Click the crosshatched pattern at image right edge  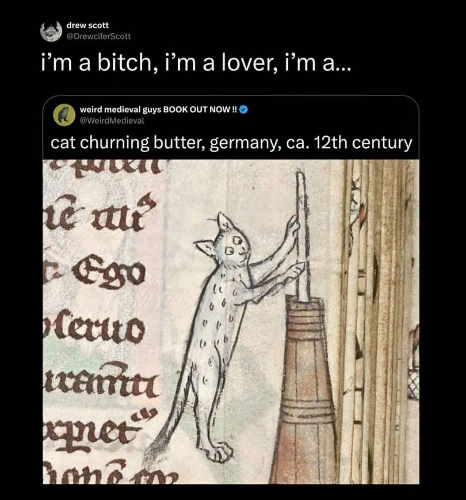click(413, 383)
